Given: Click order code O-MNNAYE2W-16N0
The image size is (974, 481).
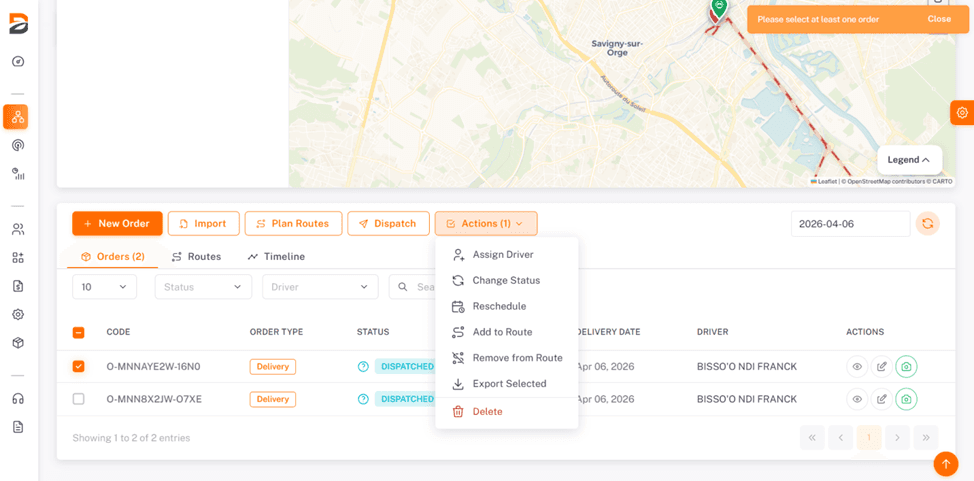Looking at the screenshot, I should [153, 367].
